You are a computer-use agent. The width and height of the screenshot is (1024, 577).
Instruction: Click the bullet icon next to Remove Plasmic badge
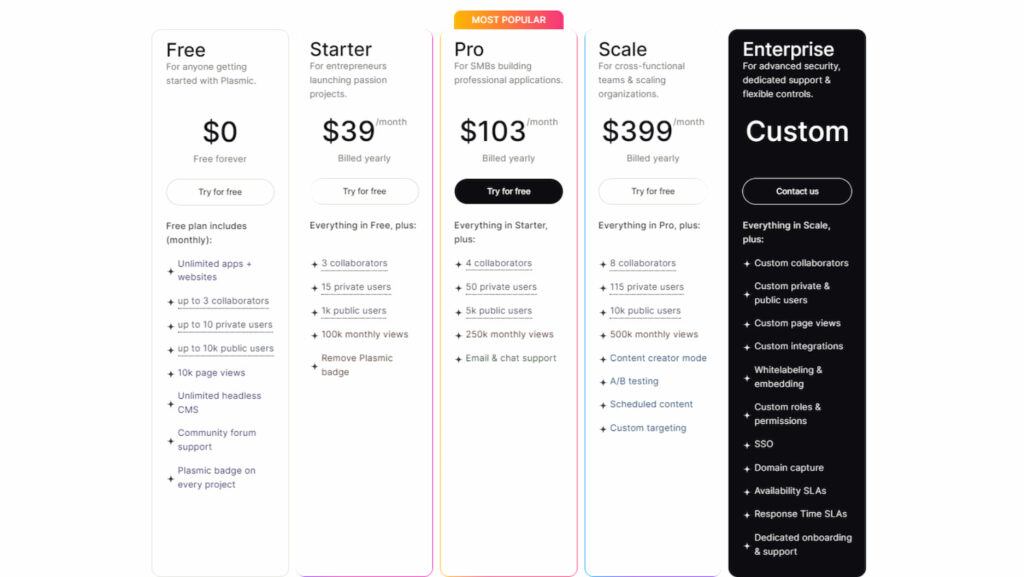coord(314,365)
